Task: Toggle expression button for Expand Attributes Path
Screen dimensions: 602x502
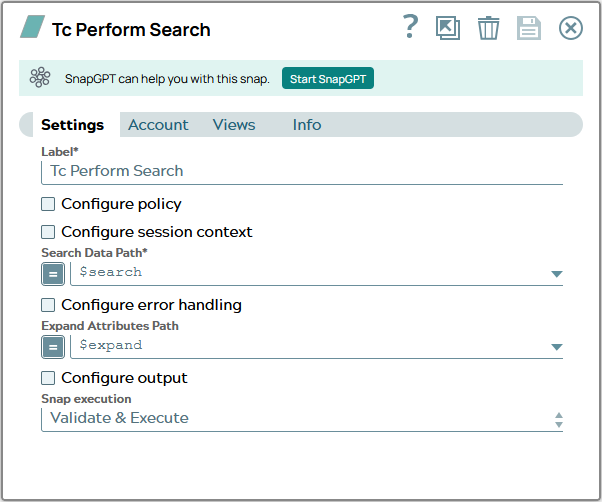Action: pyautogui.click(x=53, y=347)
